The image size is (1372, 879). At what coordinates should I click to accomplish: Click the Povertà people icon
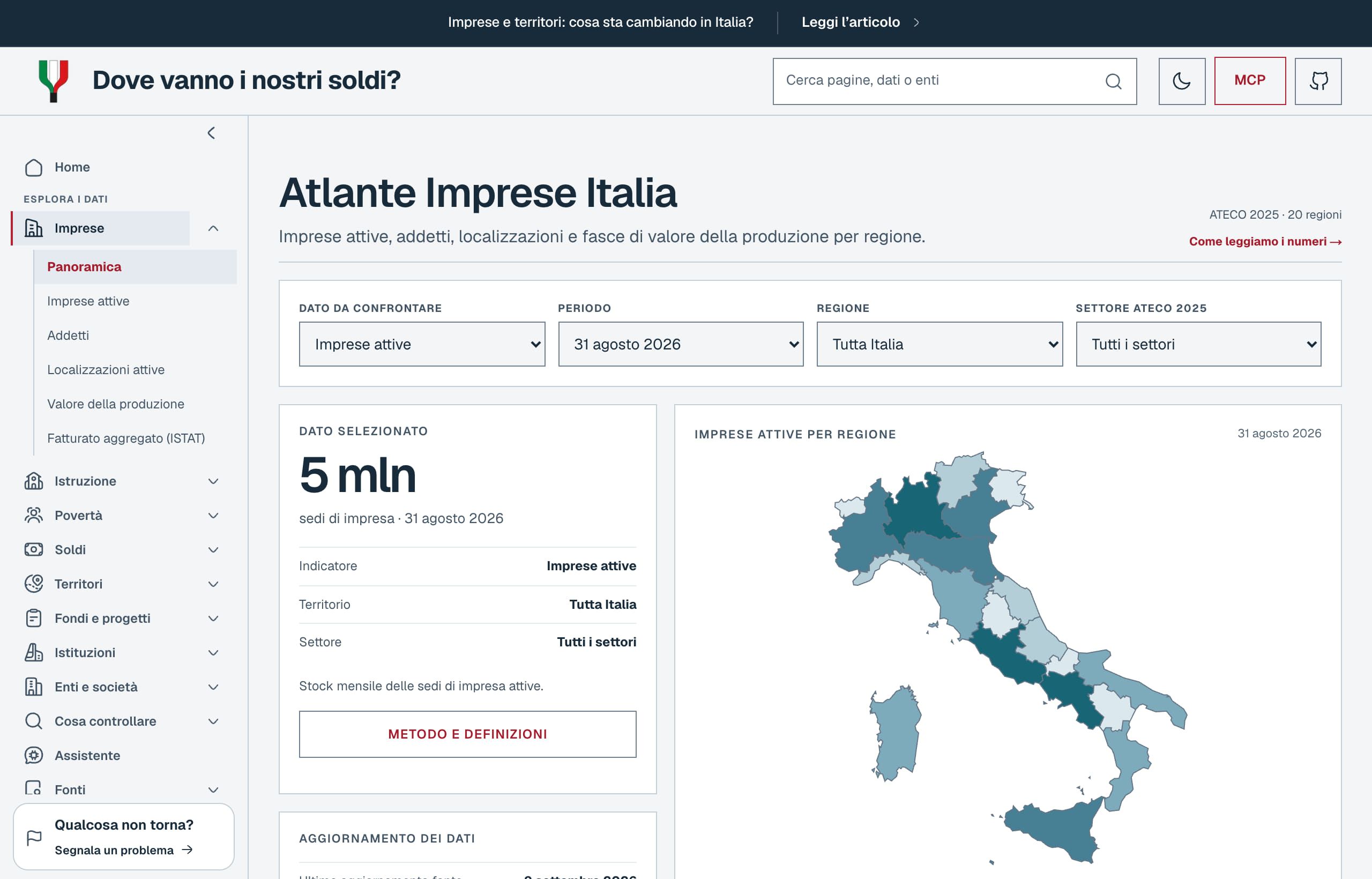[x=34, y=516]
